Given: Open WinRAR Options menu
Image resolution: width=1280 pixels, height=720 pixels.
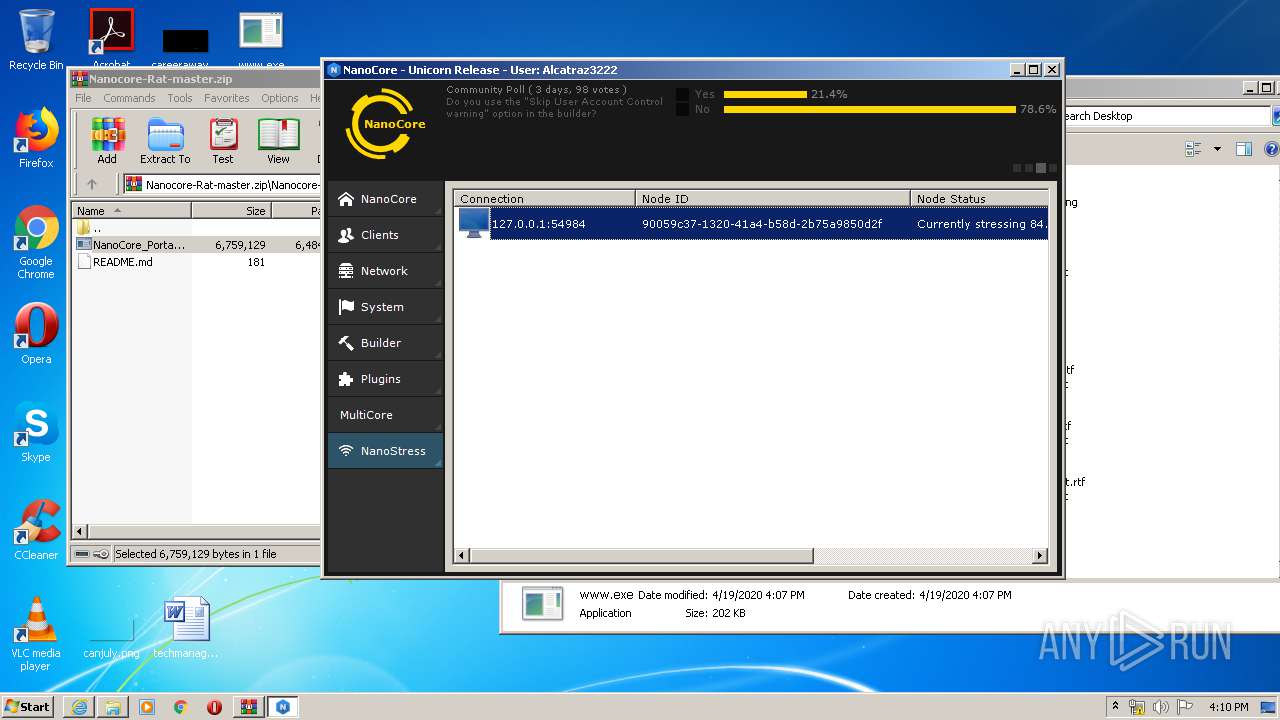Looking at the screenshot, I should (x=280, y=98).
